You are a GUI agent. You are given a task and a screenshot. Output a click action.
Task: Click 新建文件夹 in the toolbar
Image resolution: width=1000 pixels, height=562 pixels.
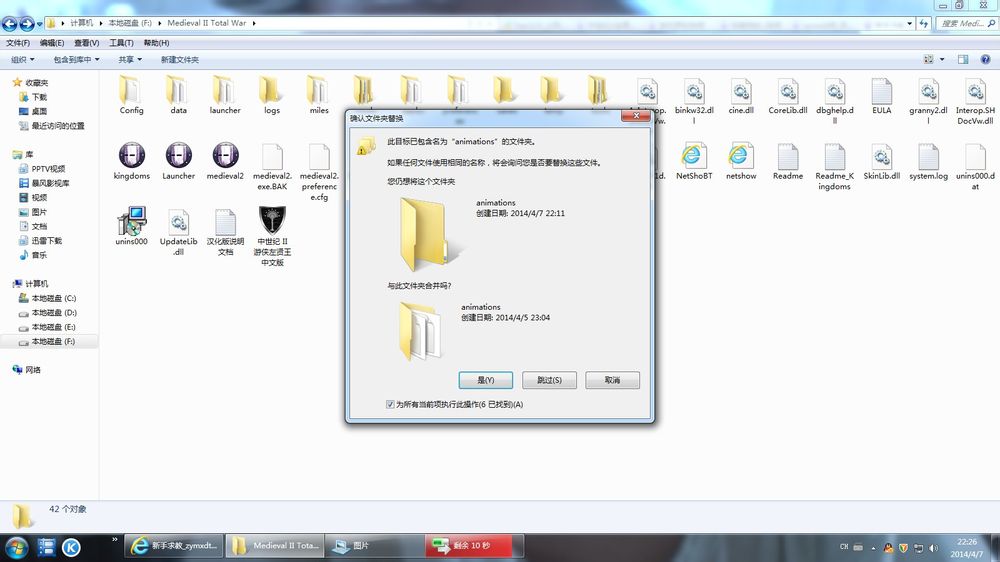(180, 59)
